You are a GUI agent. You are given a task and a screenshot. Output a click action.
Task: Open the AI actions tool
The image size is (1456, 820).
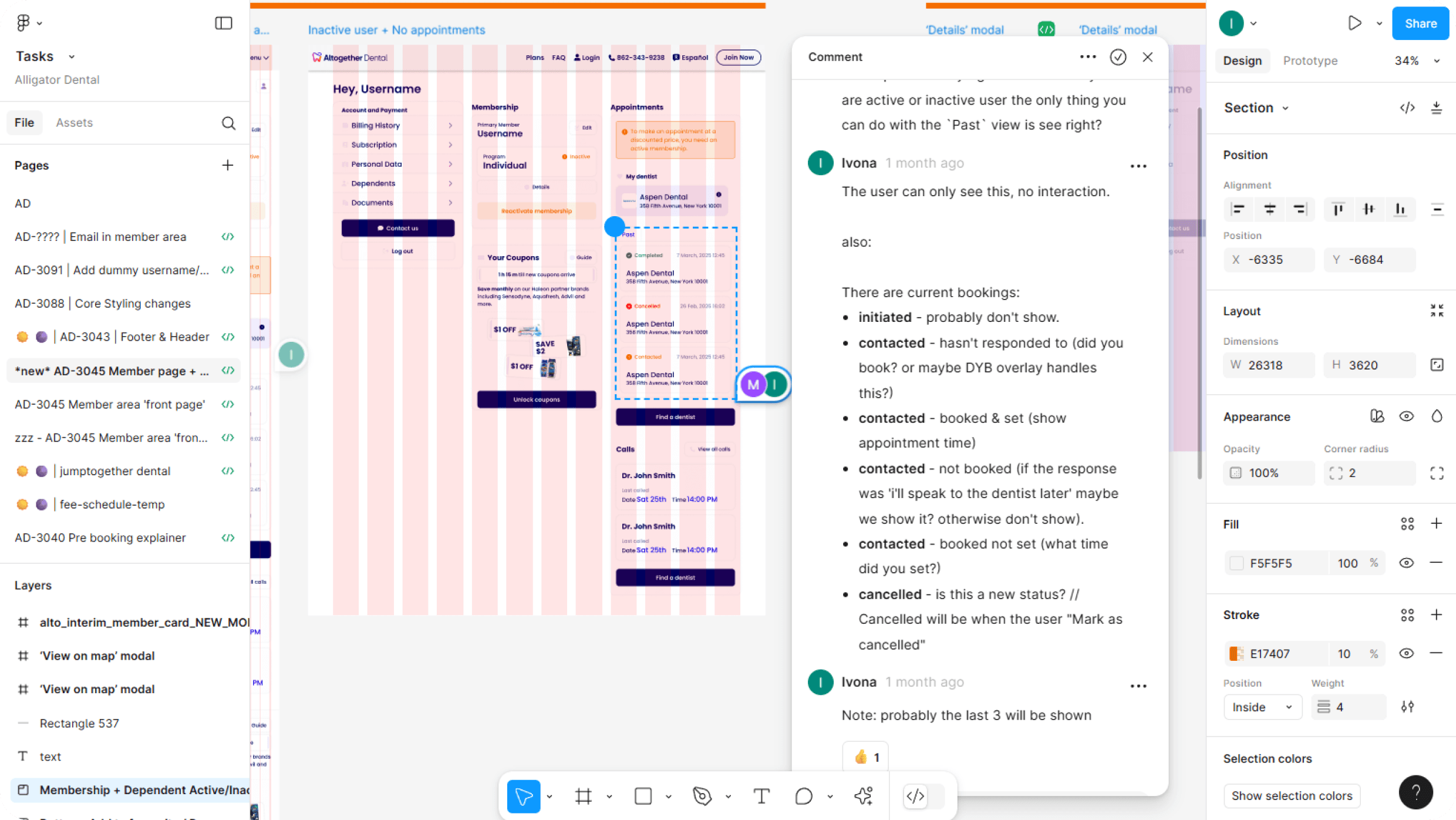pos(864,797)
